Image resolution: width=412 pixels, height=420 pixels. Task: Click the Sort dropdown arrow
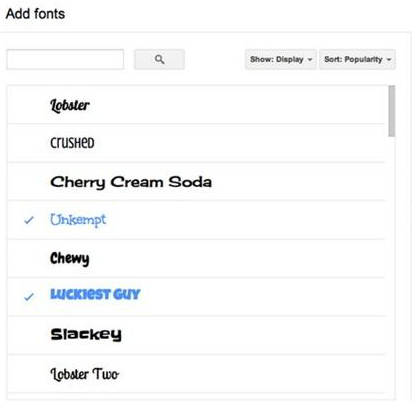389,60
